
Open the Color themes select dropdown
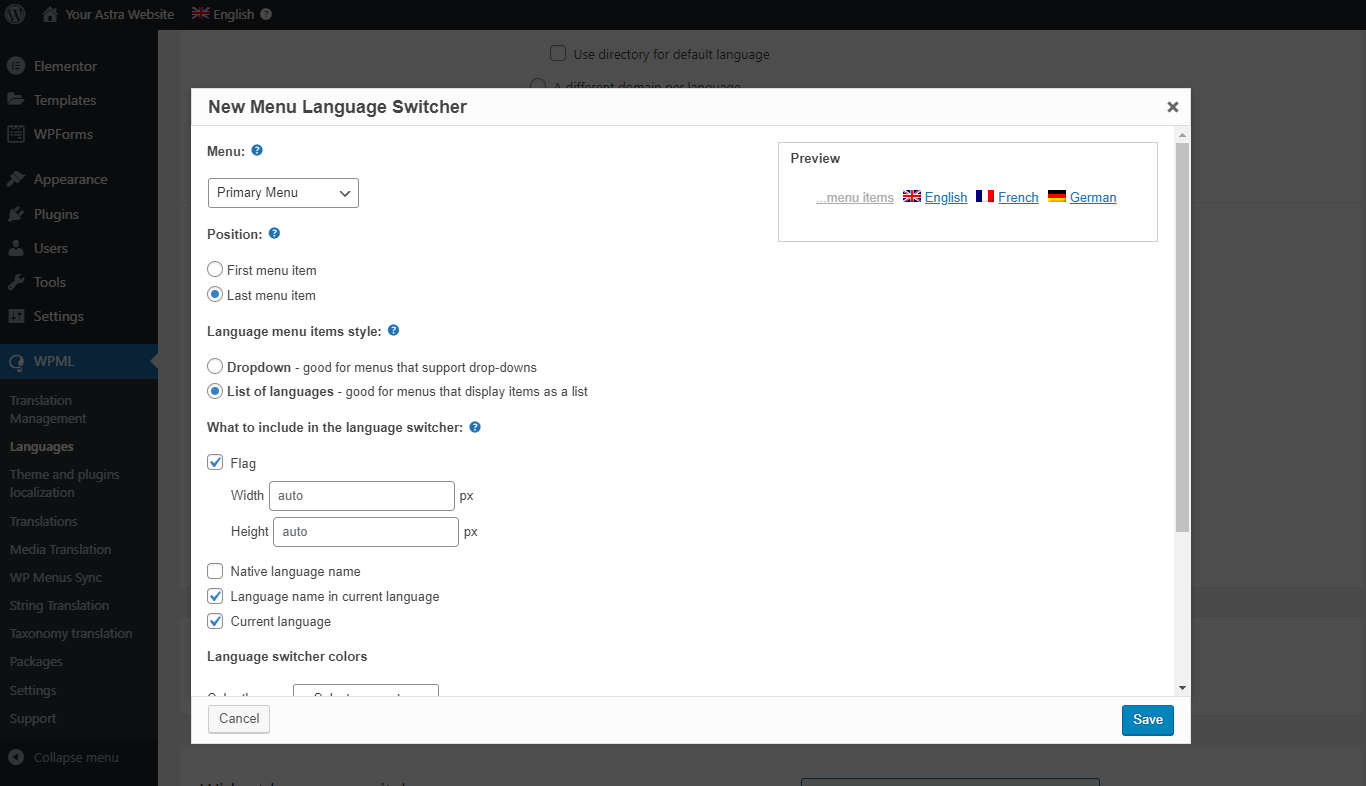pos(365,691)
